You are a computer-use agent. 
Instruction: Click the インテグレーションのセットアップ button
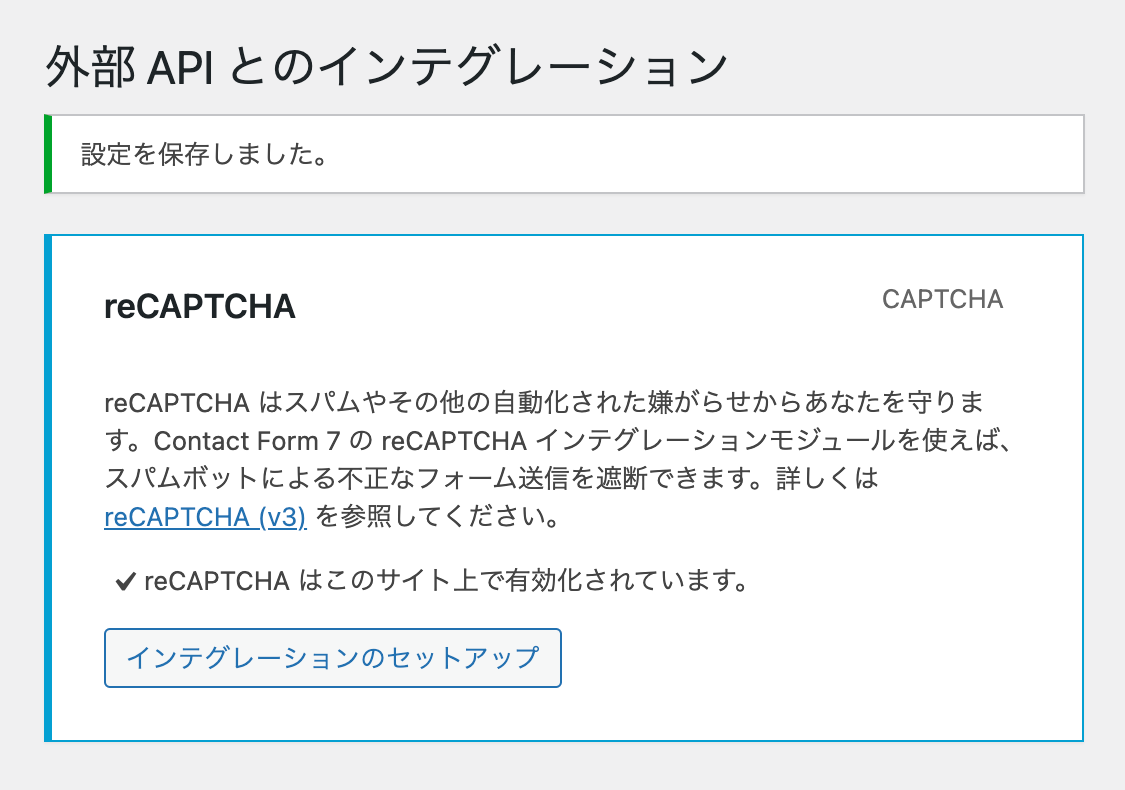tap(333, 658)
